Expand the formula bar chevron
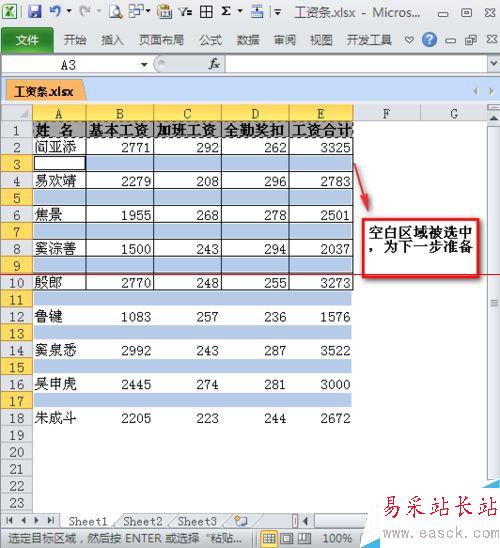The height and width of the screenshot is (548, 500). 493,64
